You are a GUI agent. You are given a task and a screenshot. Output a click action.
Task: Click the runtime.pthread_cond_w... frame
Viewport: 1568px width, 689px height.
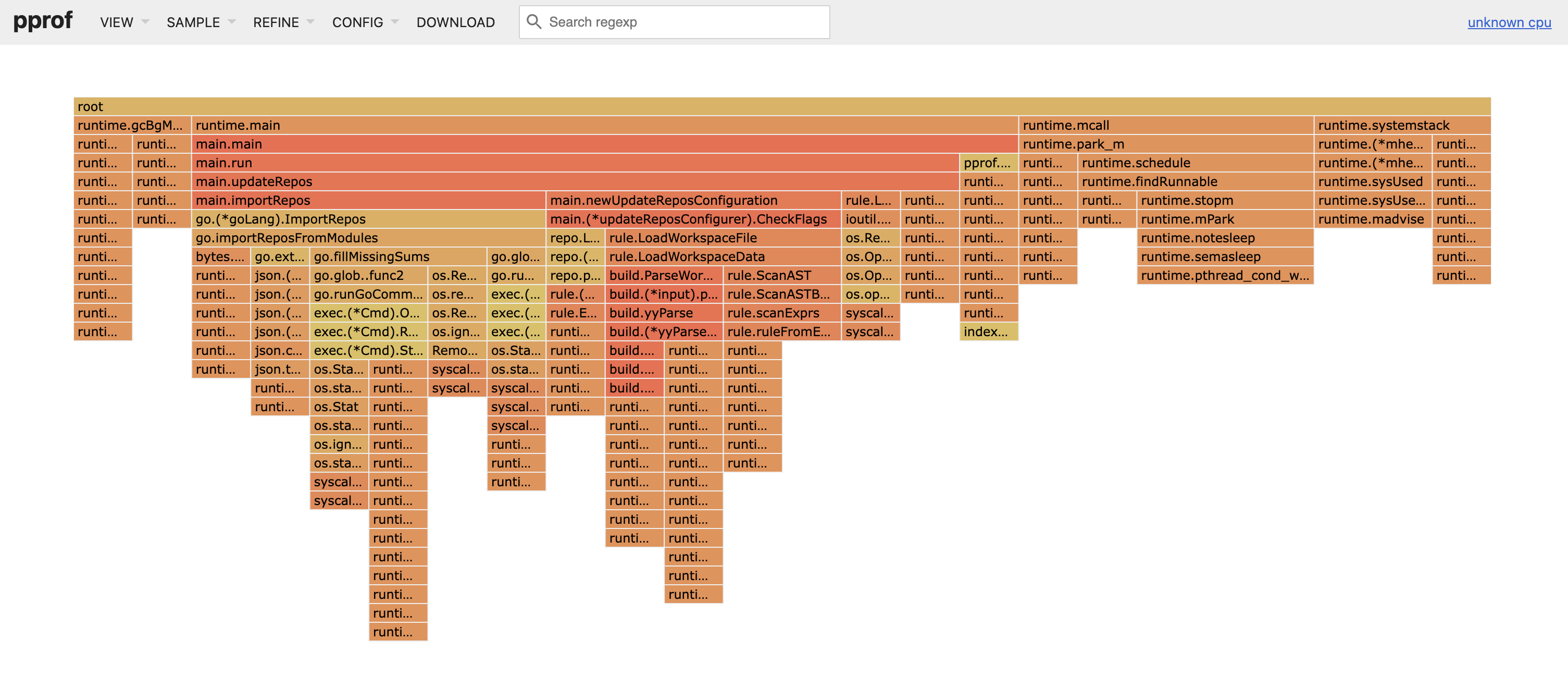pos(1224,275)
